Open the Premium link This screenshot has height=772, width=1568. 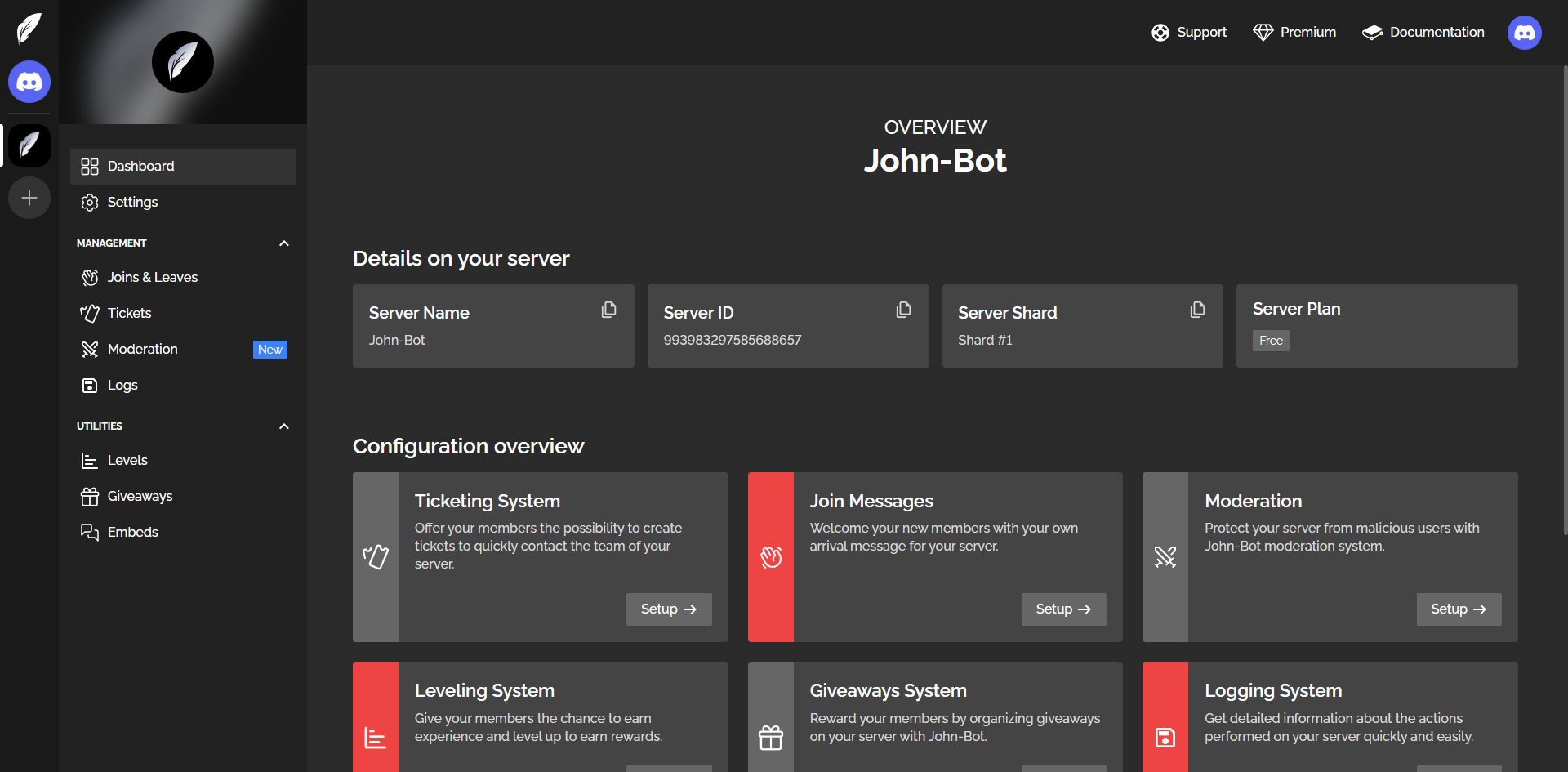[1294, 33]
